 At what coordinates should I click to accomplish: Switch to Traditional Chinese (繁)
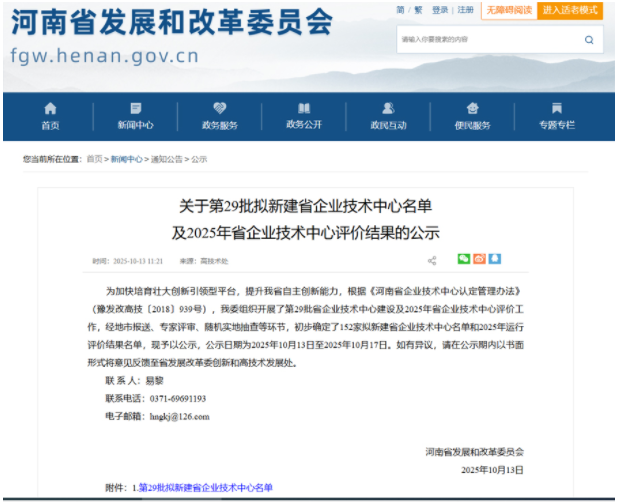[418, 10]
